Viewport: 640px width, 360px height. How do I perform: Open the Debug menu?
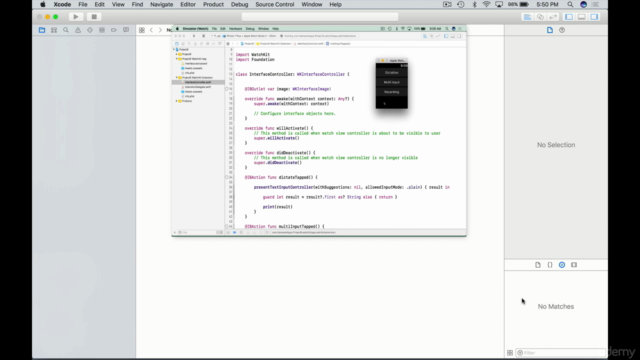click(240, 4)
